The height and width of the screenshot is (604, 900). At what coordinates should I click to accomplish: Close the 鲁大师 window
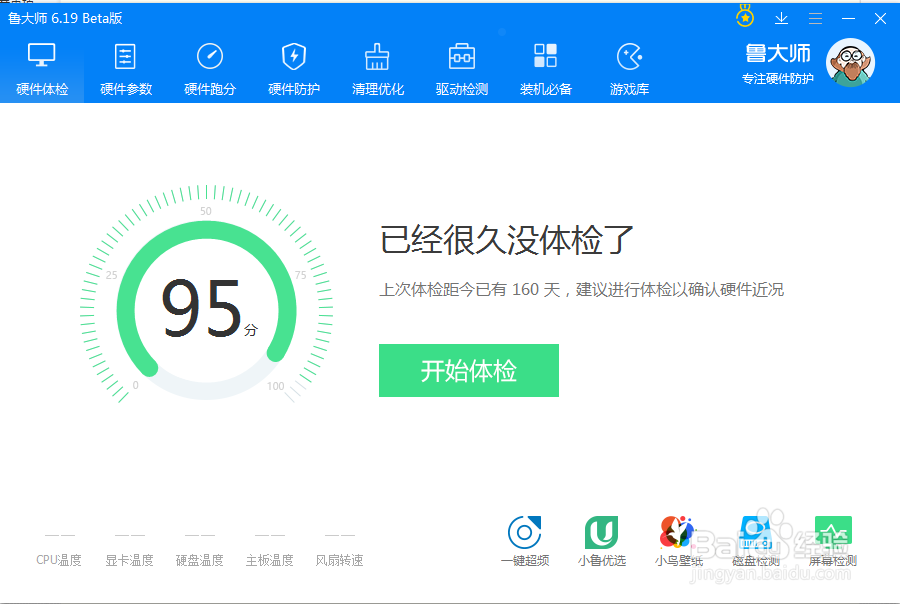pos(880,18)
